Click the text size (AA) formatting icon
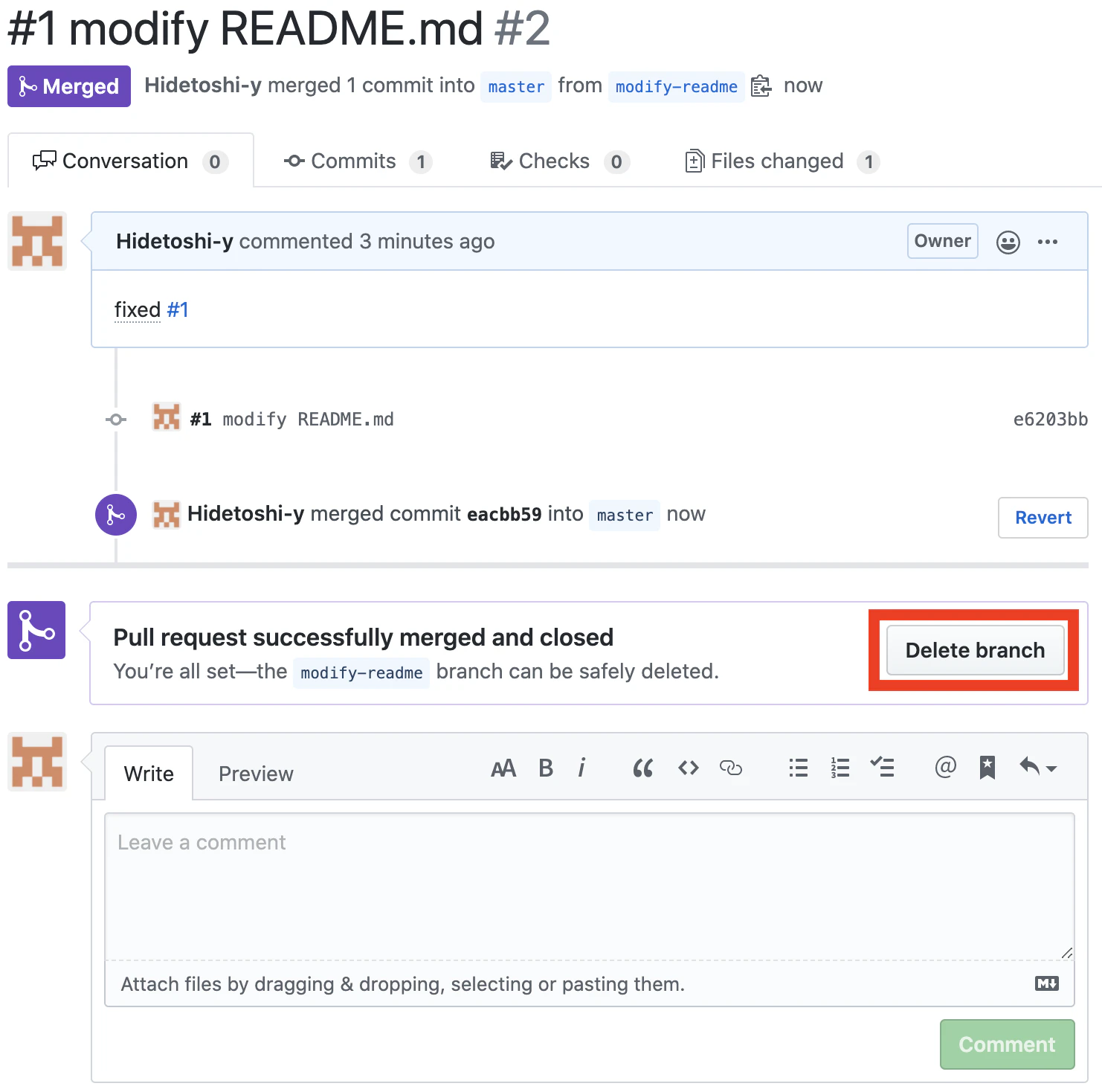 point(503,768)
